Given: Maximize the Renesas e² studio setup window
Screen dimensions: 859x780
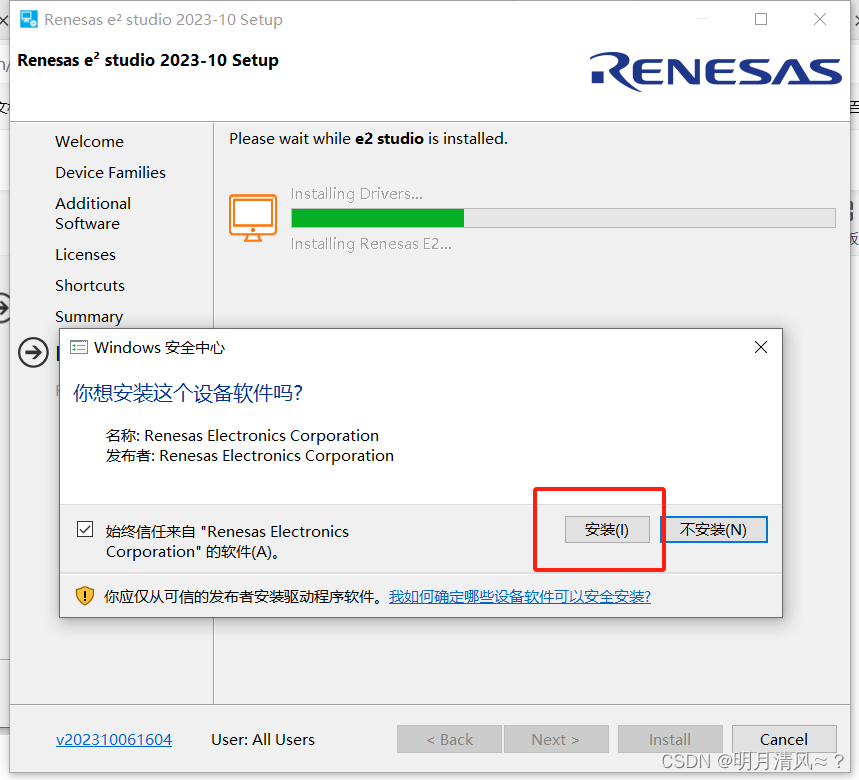Looking at the screenshot, I should click(x=761, y=19).
